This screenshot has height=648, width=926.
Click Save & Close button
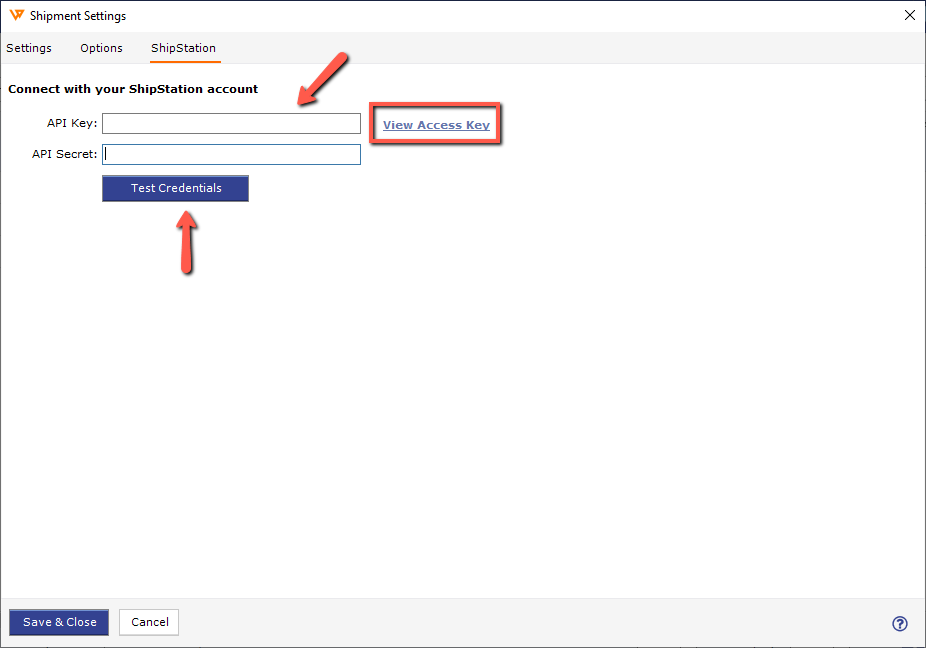(59, 622)
